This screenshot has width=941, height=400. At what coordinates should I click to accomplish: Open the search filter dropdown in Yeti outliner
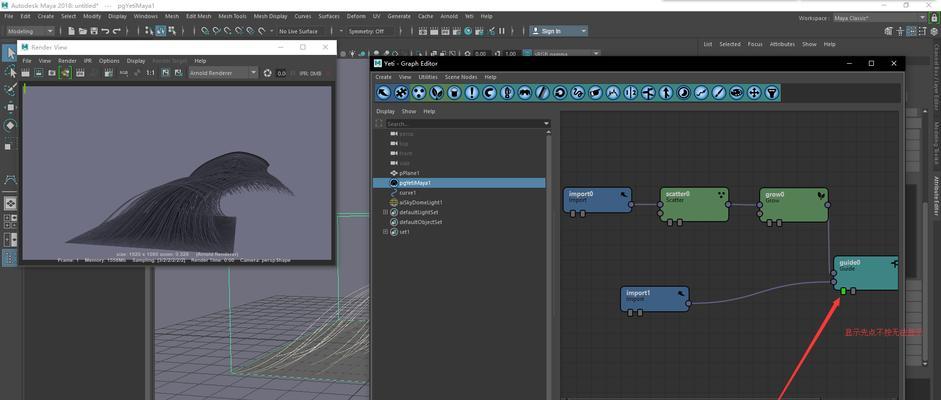(x=546, y=124)
